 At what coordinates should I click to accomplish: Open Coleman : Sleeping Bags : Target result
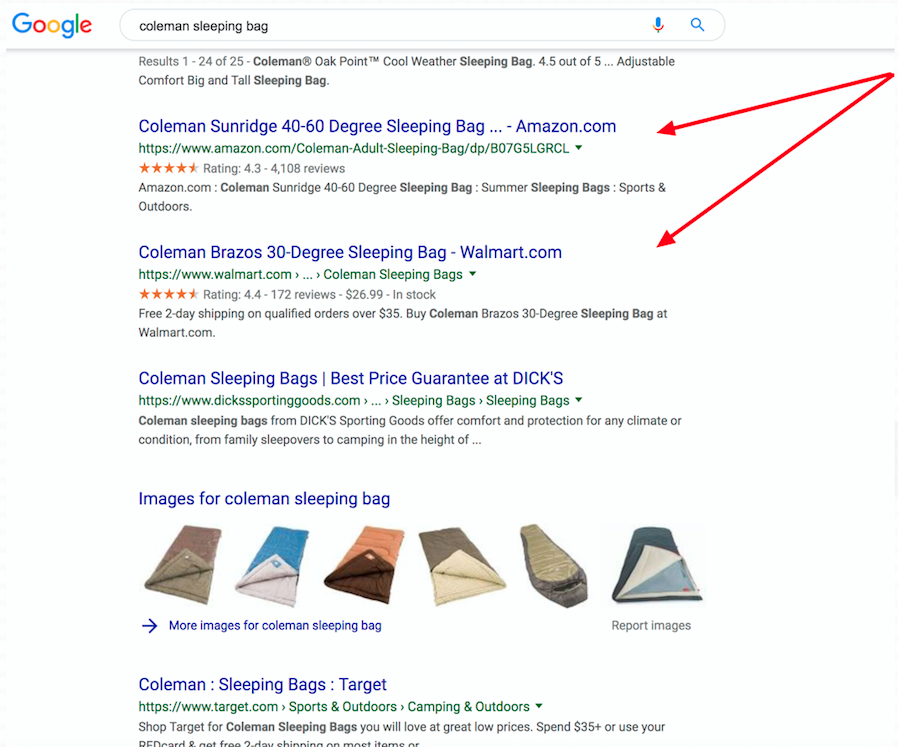click(262, 684)
